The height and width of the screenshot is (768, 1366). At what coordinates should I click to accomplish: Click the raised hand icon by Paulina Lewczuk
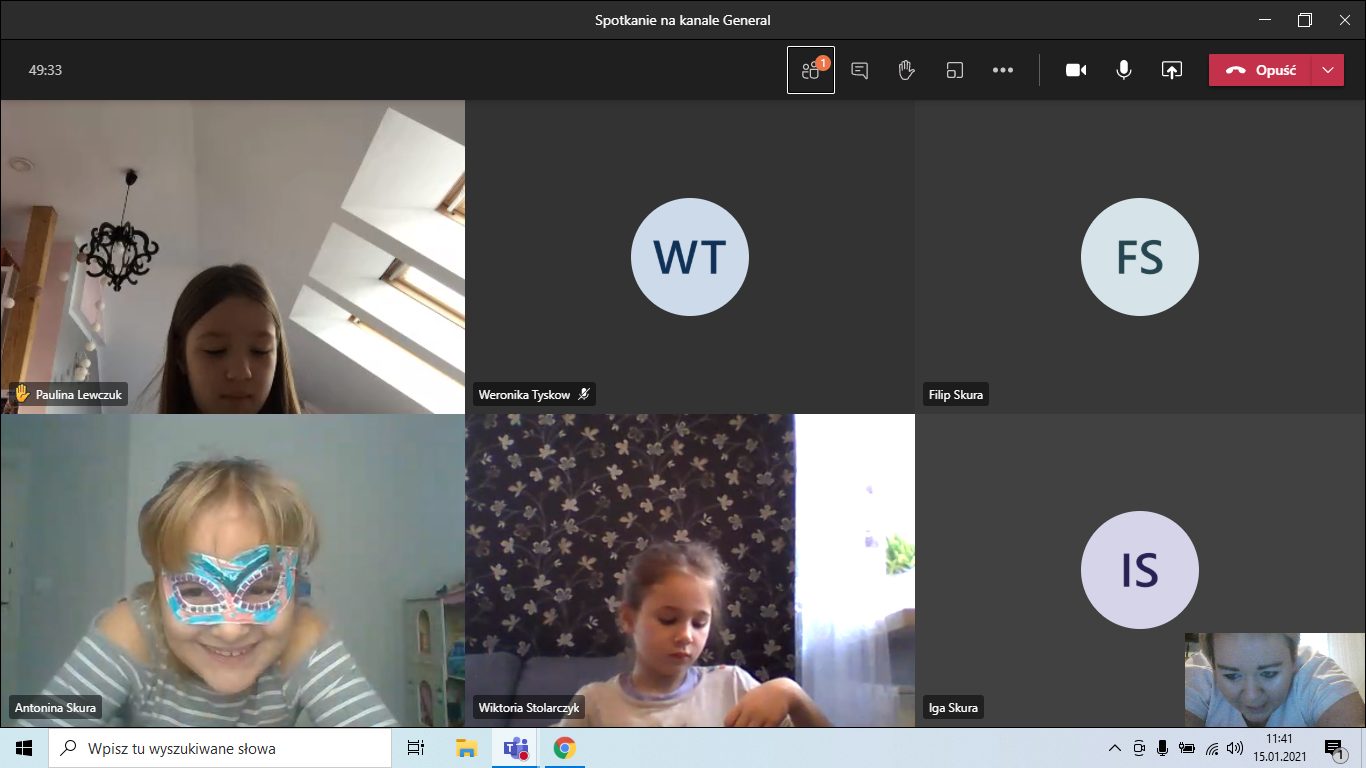pyautogui.click(x=21, y=394)
